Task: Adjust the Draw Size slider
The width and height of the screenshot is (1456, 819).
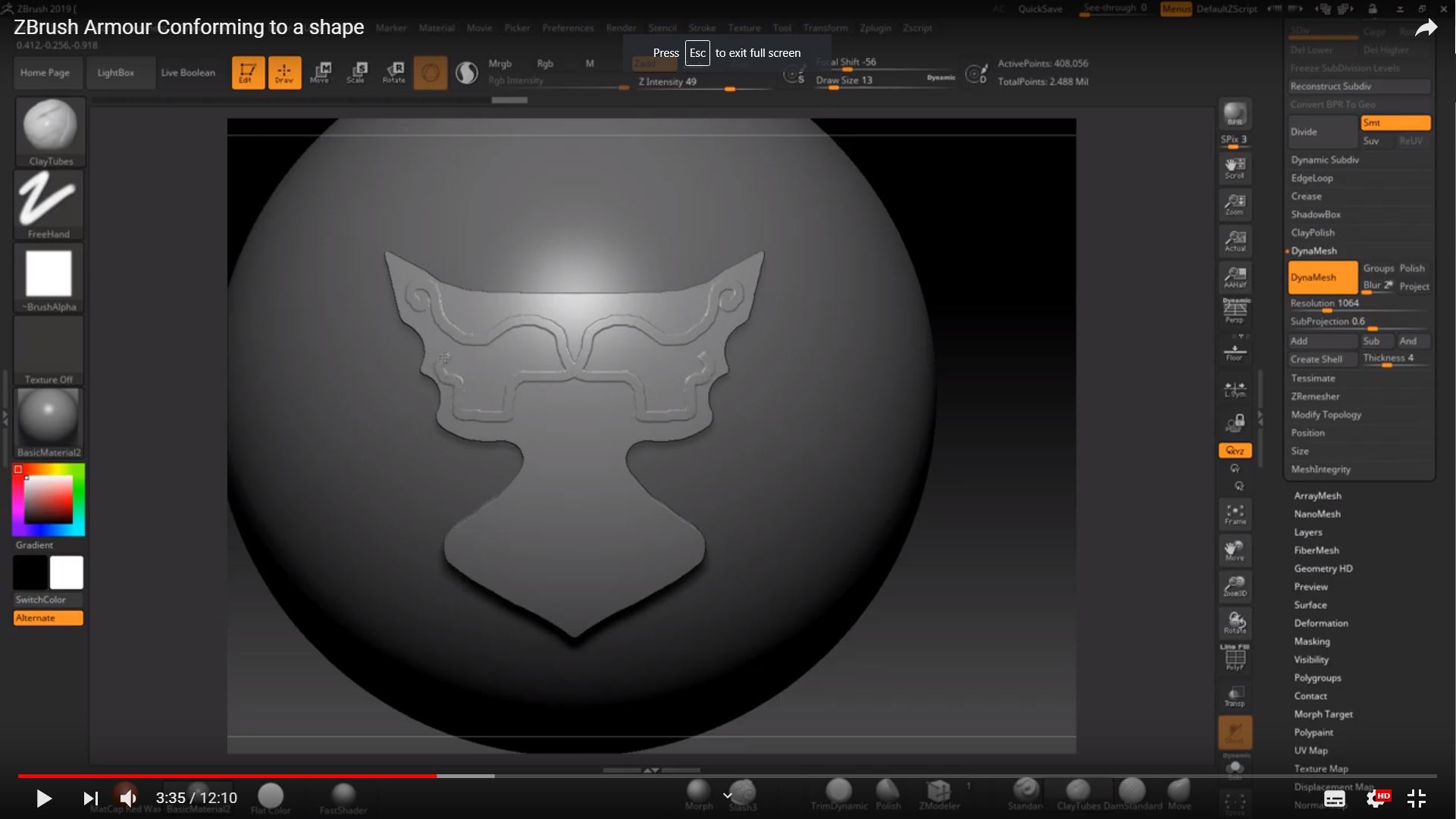Action: (885, 80)
